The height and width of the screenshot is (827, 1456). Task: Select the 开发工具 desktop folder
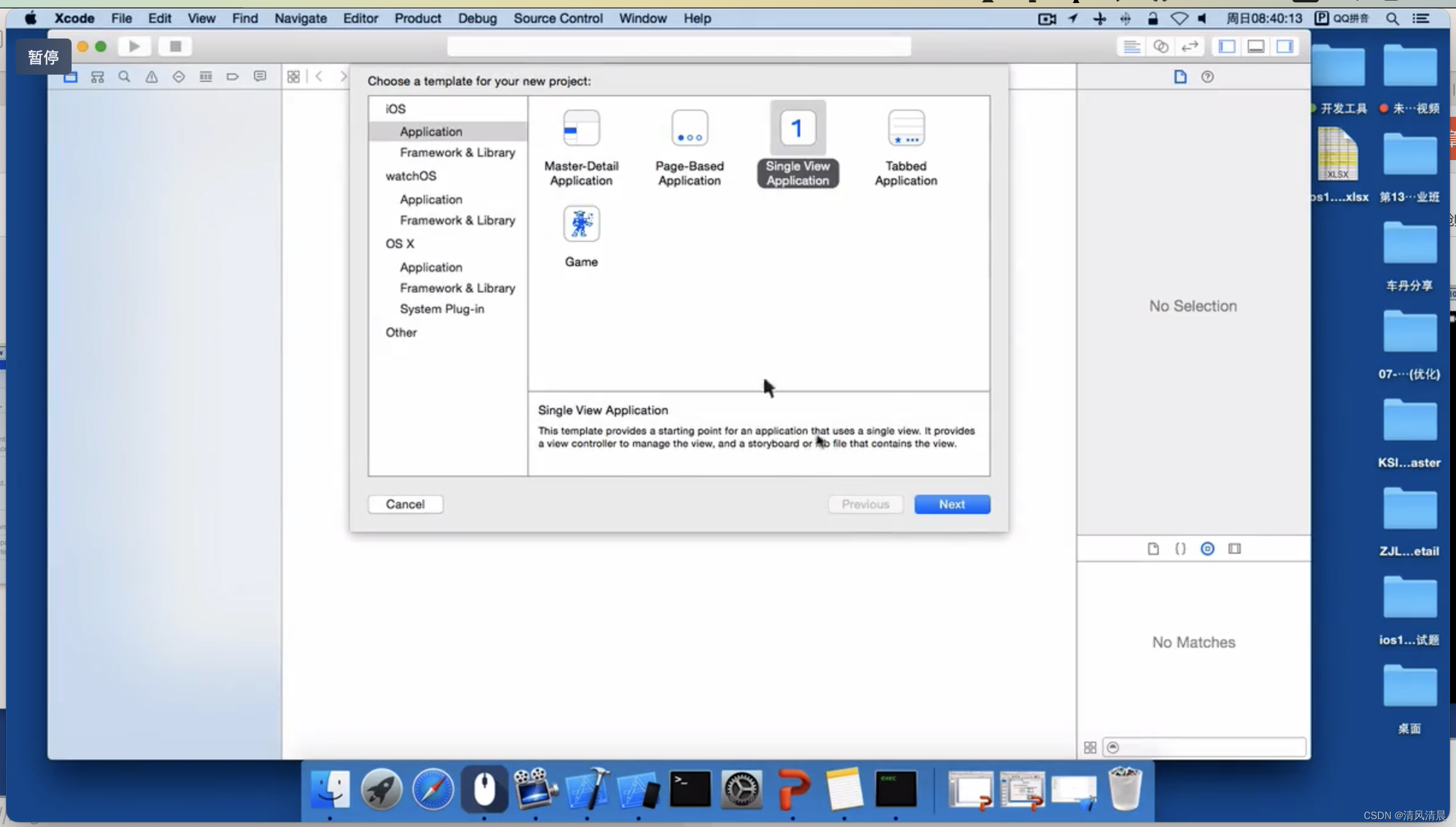(1338, 79)
